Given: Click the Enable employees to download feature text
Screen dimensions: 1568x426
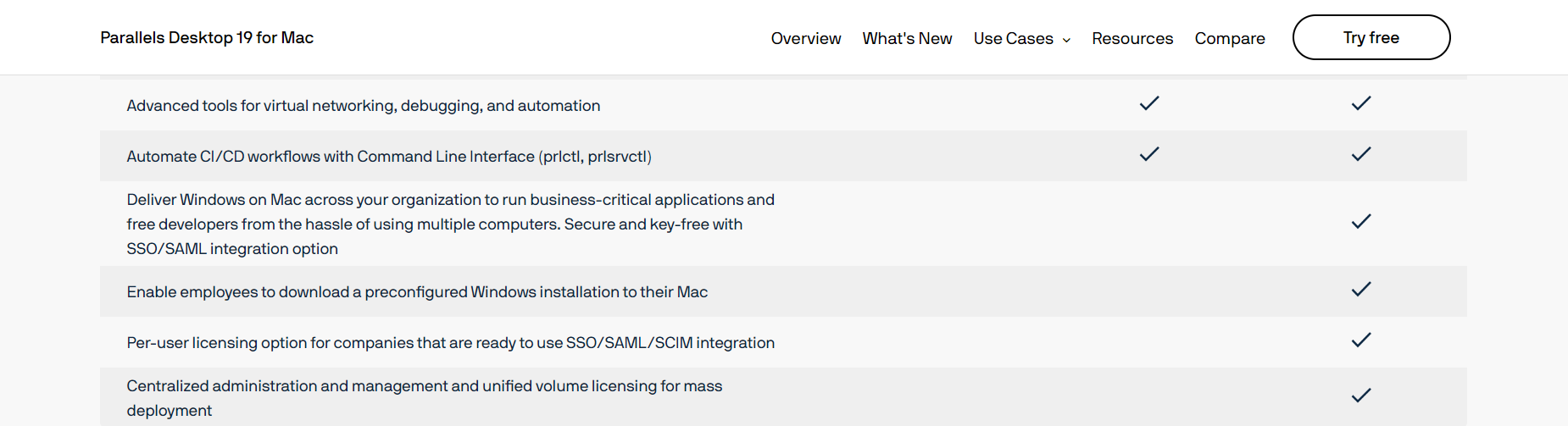Looking at the screenshot, I should click(x=417, y=292).
